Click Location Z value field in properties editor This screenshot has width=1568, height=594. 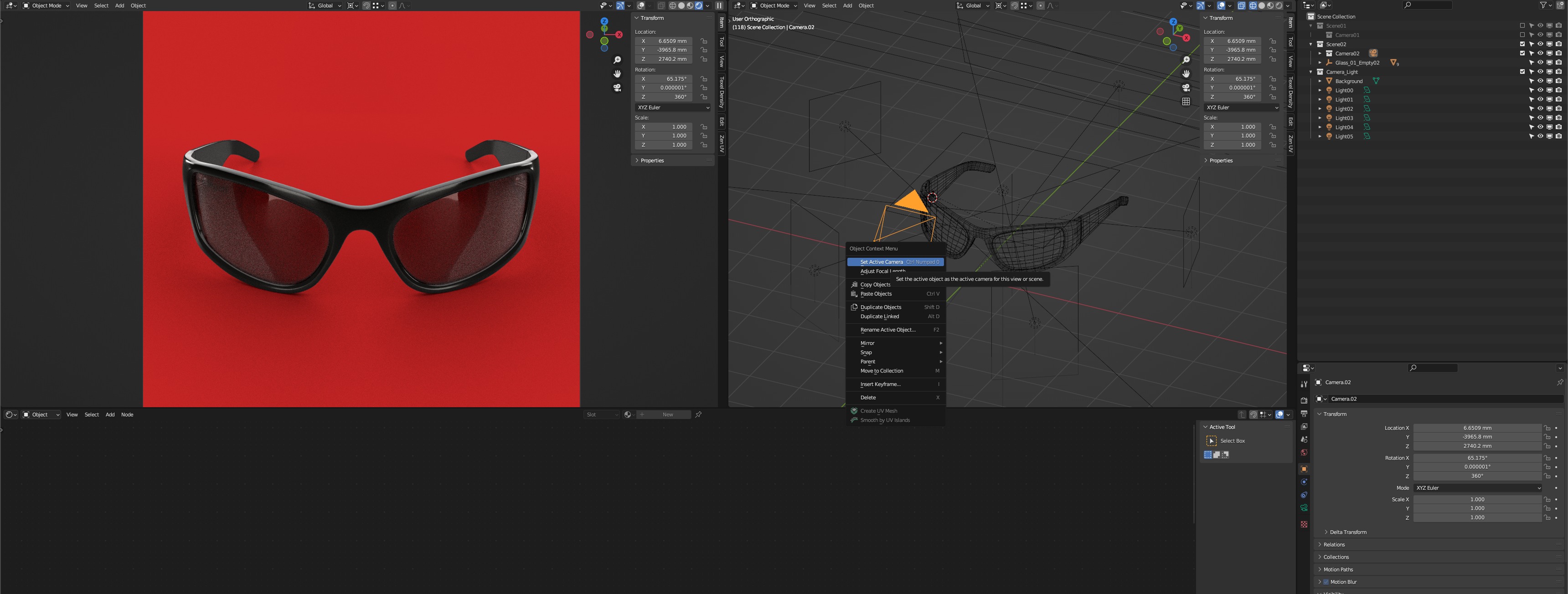(1478, 445)
